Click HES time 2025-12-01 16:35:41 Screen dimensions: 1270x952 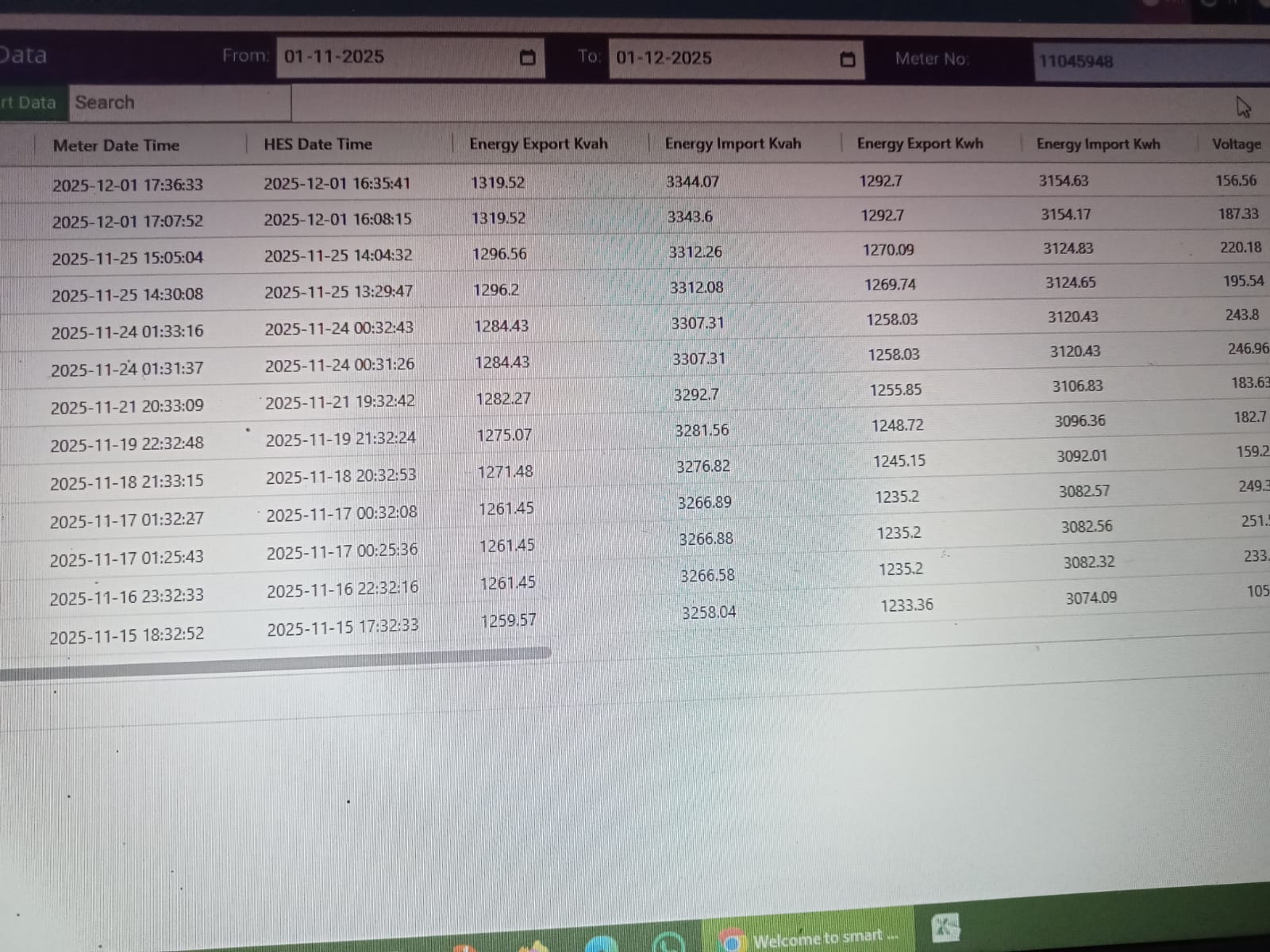click(337, 183)
